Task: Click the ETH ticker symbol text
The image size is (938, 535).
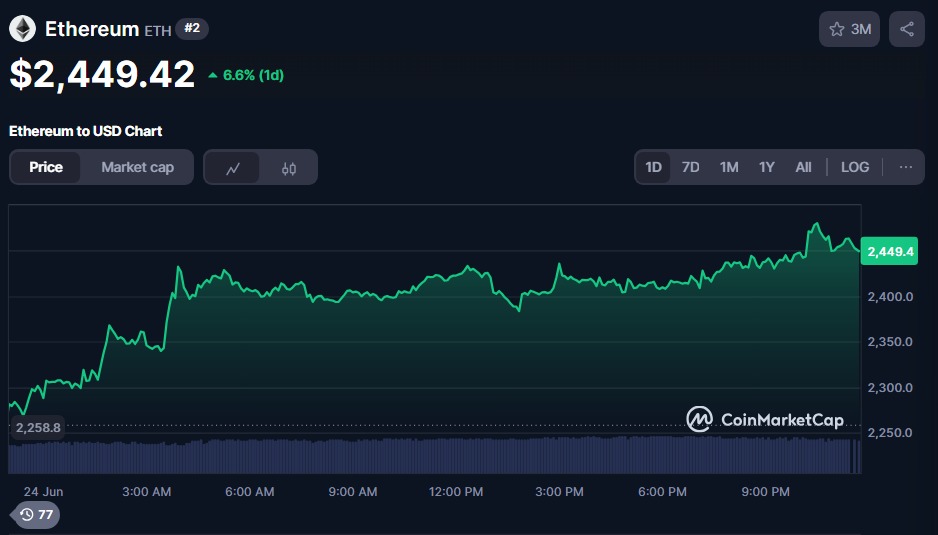Action: 158,31
